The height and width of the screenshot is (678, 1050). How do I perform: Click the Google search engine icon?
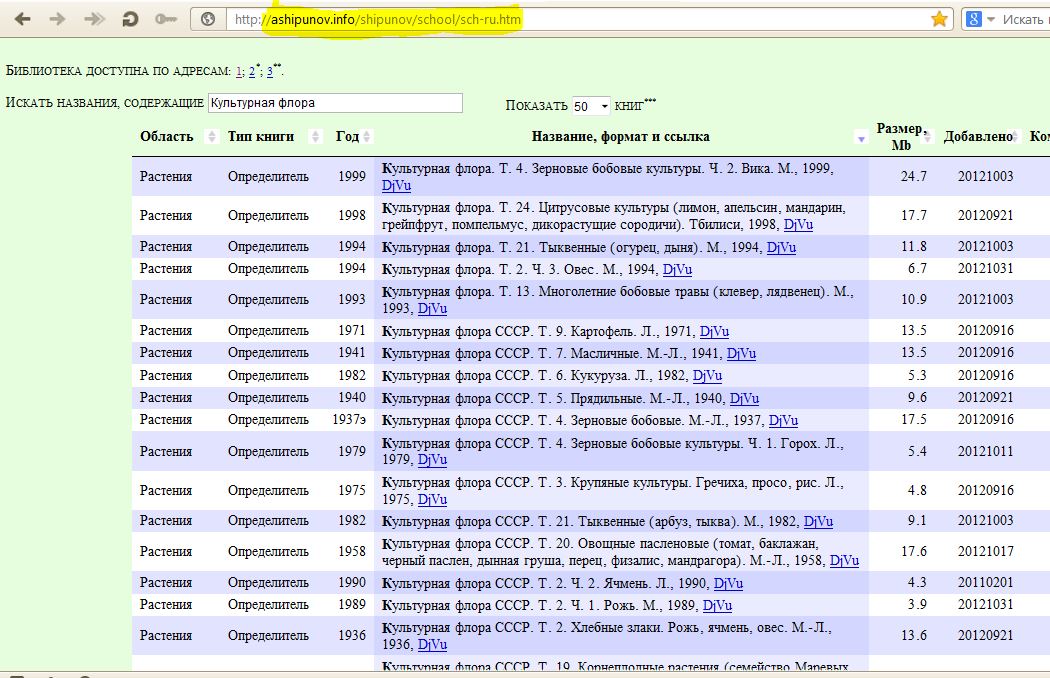tap(972, 19)
